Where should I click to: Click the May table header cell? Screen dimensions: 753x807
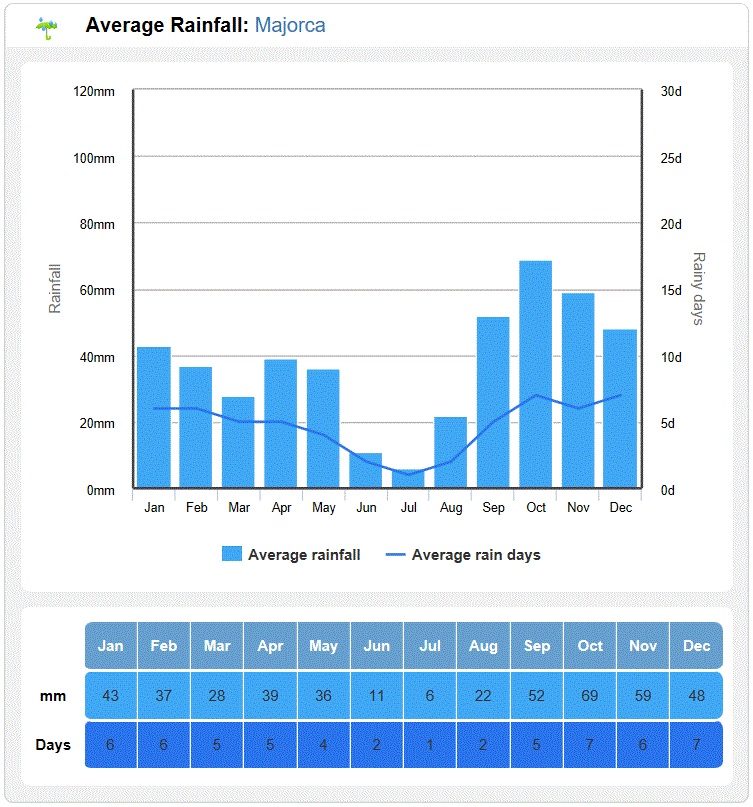click(324, 645)
